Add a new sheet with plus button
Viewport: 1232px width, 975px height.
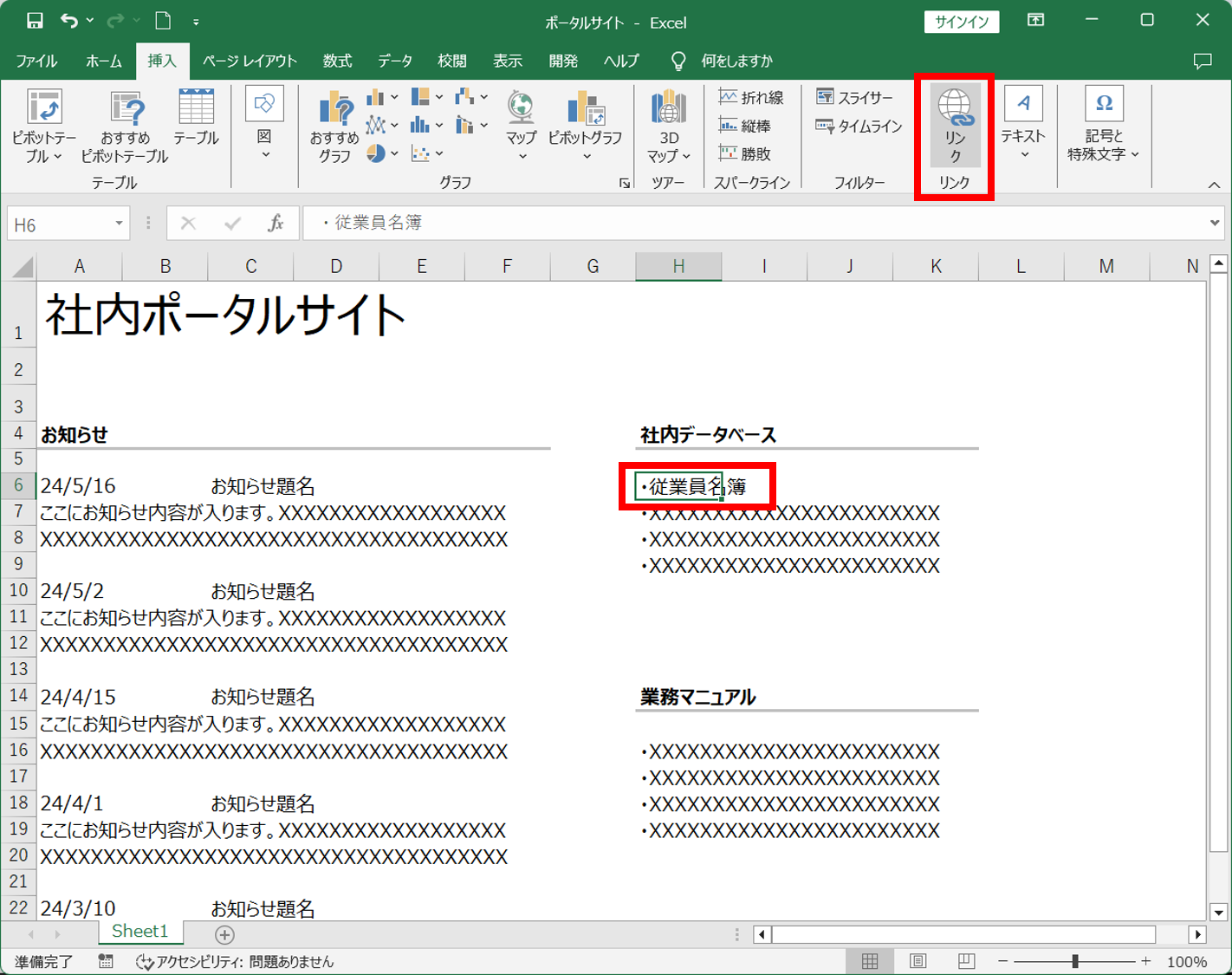224,934
